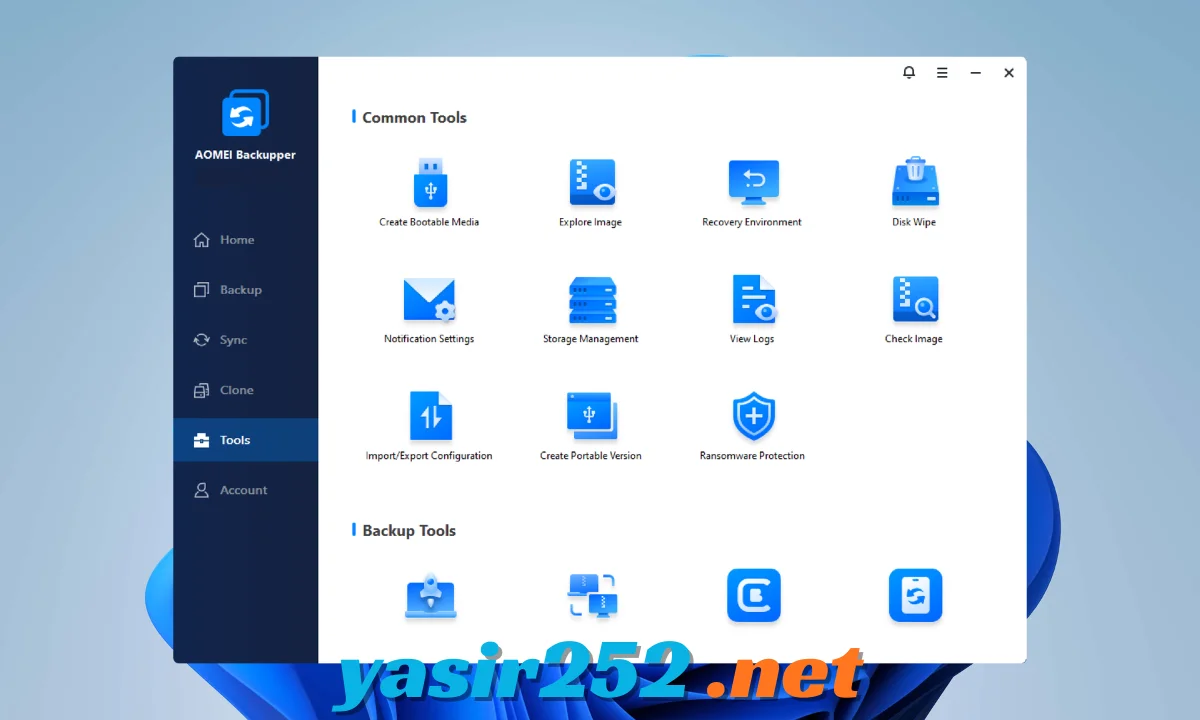Click the AOMEI Backupper logo

245,113
